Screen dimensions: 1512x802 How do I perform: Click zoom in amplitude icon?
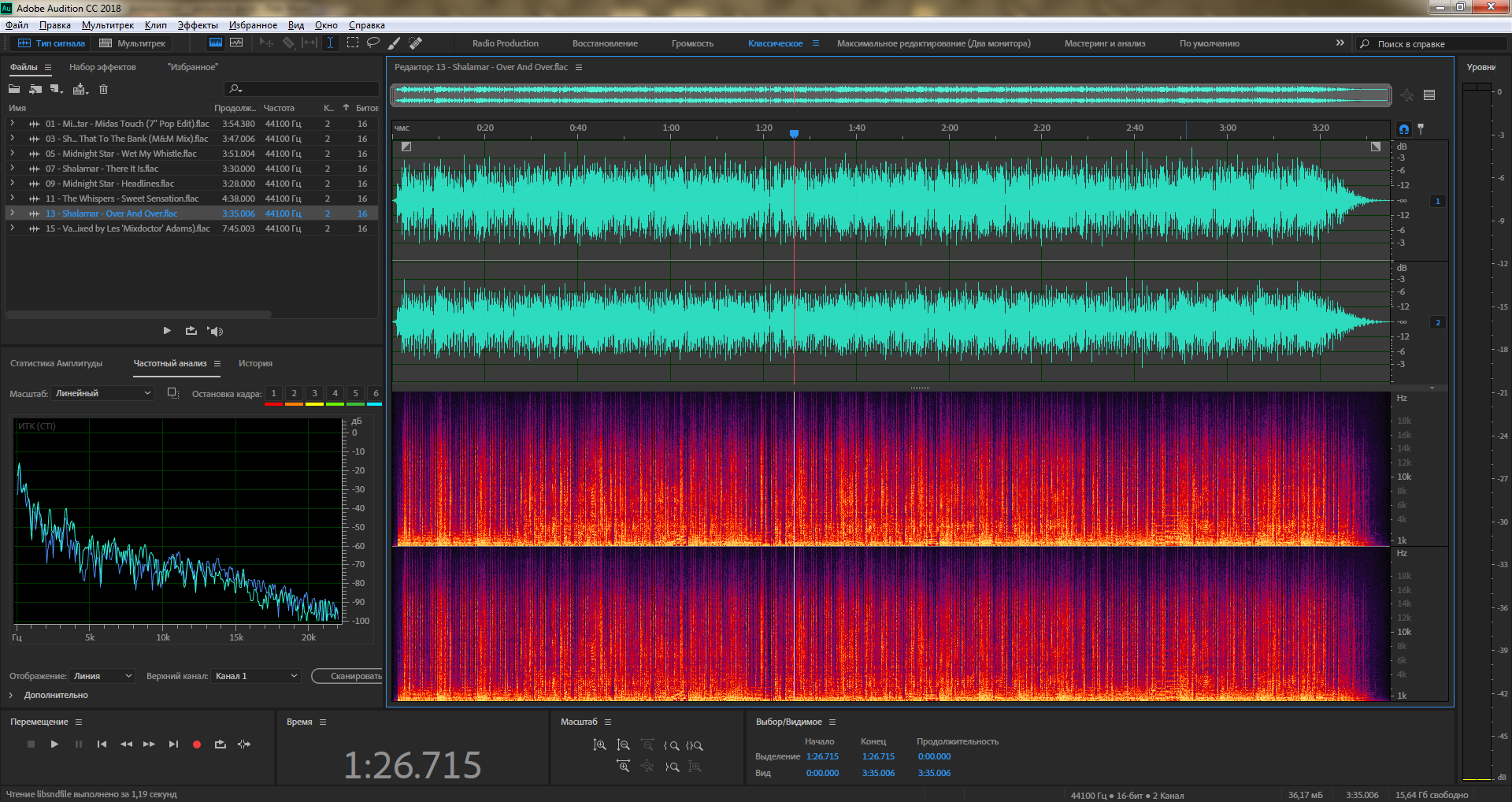click(599, 744)
